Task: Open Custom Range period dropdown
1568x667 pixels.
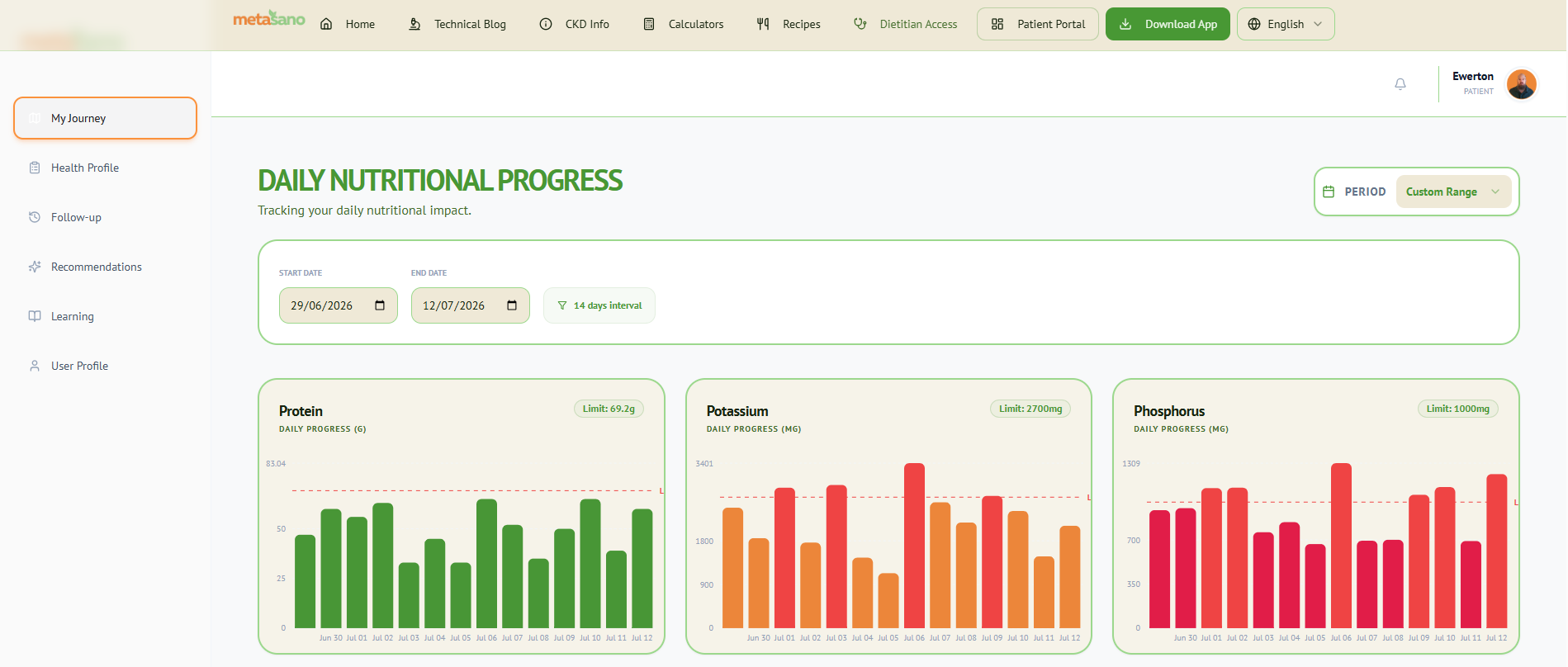Action: (1453, 192)
